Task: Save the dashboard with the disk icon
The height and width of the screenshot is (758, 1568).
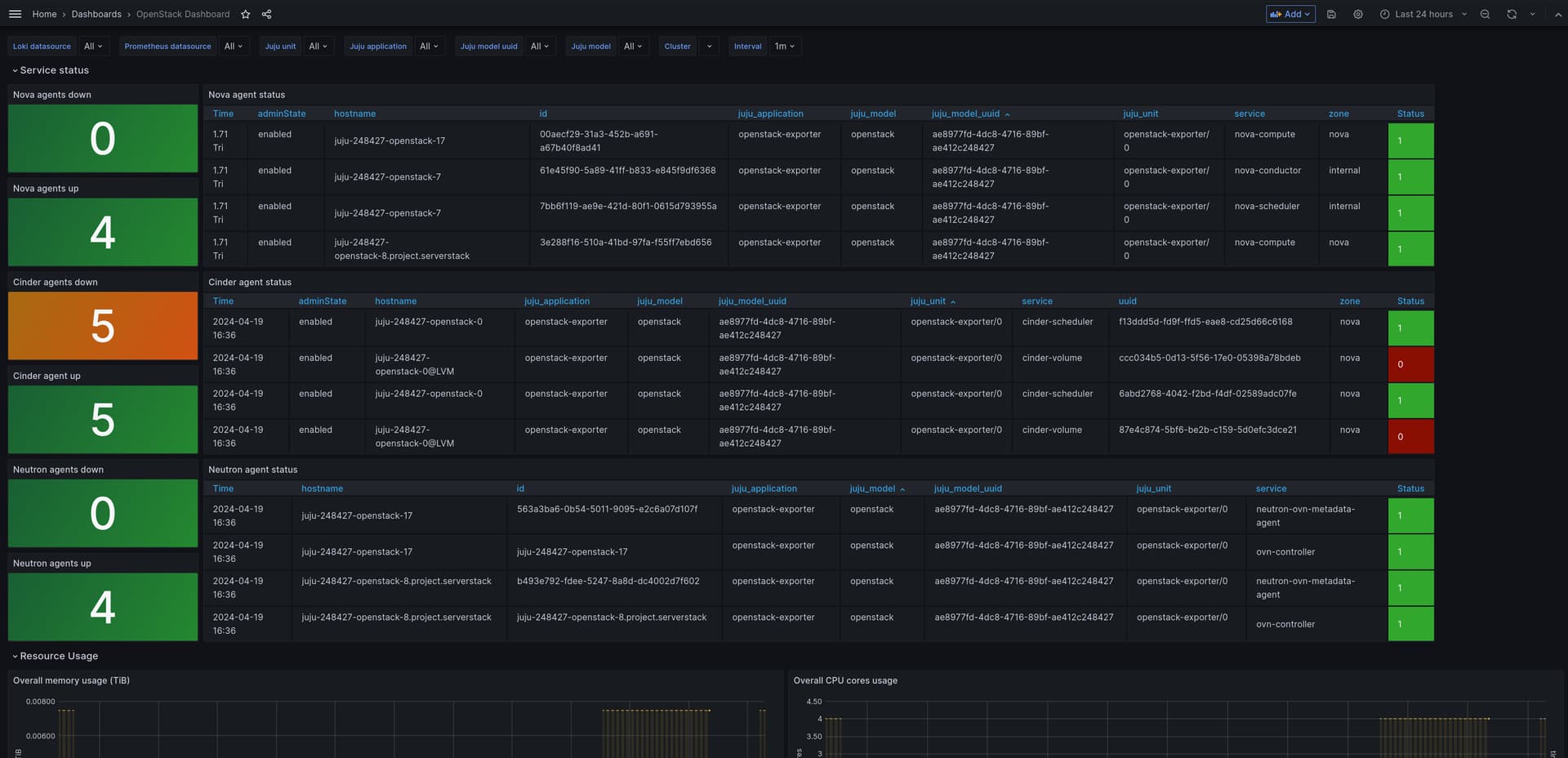Action: (1331, 14)
